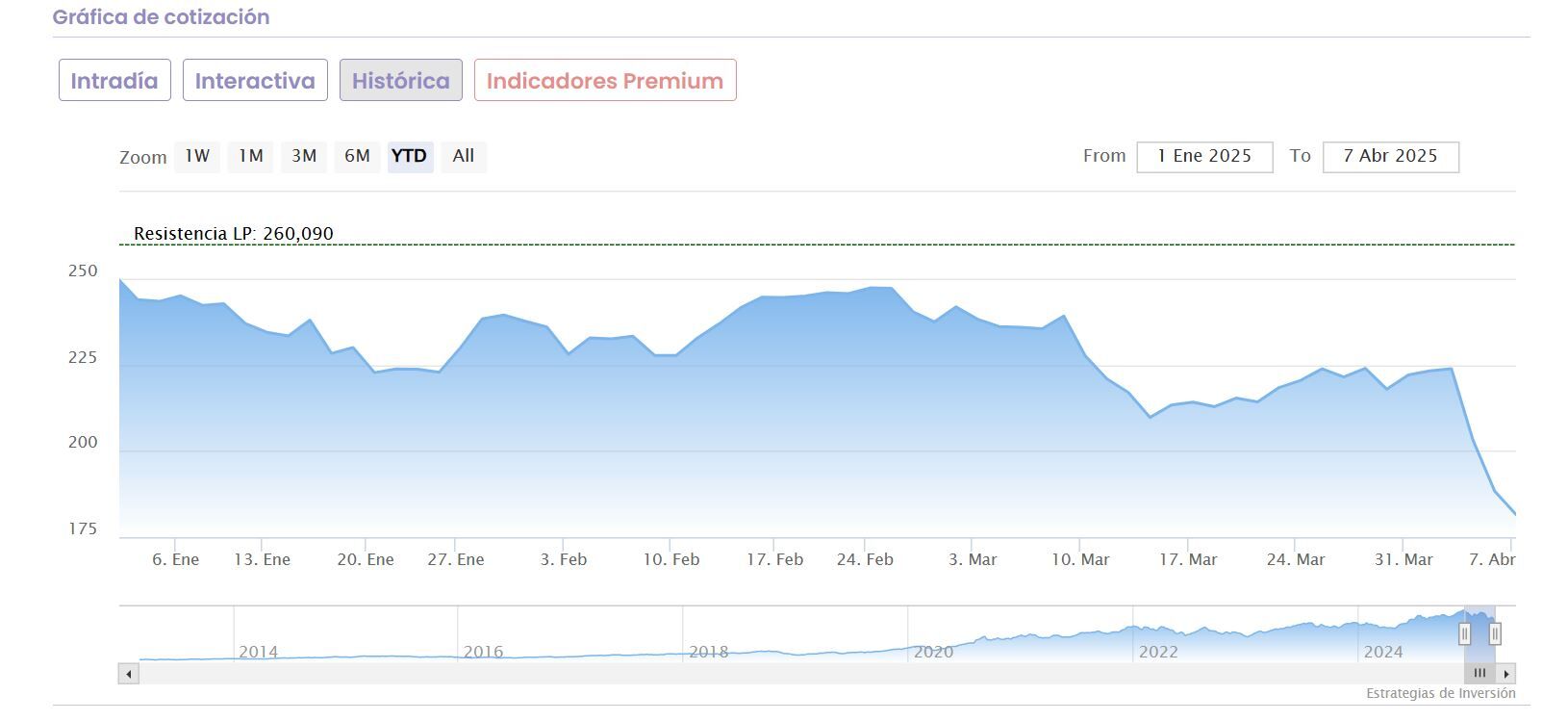This screenshot has height=721, width=1568.
Task: Click the right range handle in navigator
Action: (x=1495, y=633)
